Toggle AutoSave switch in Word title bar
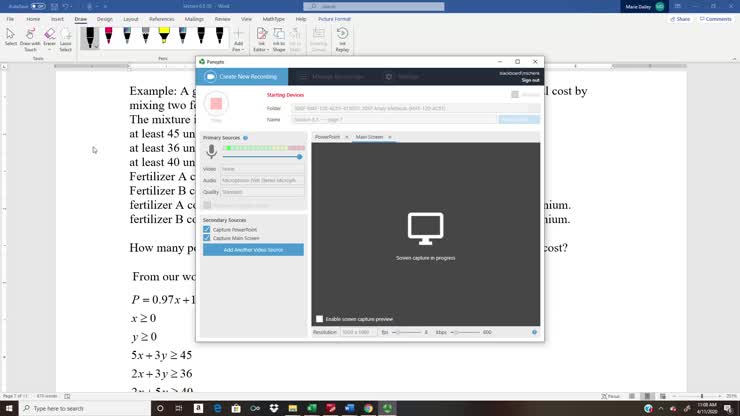This screenshot has width=740, height=416. [x=38, y=7]
